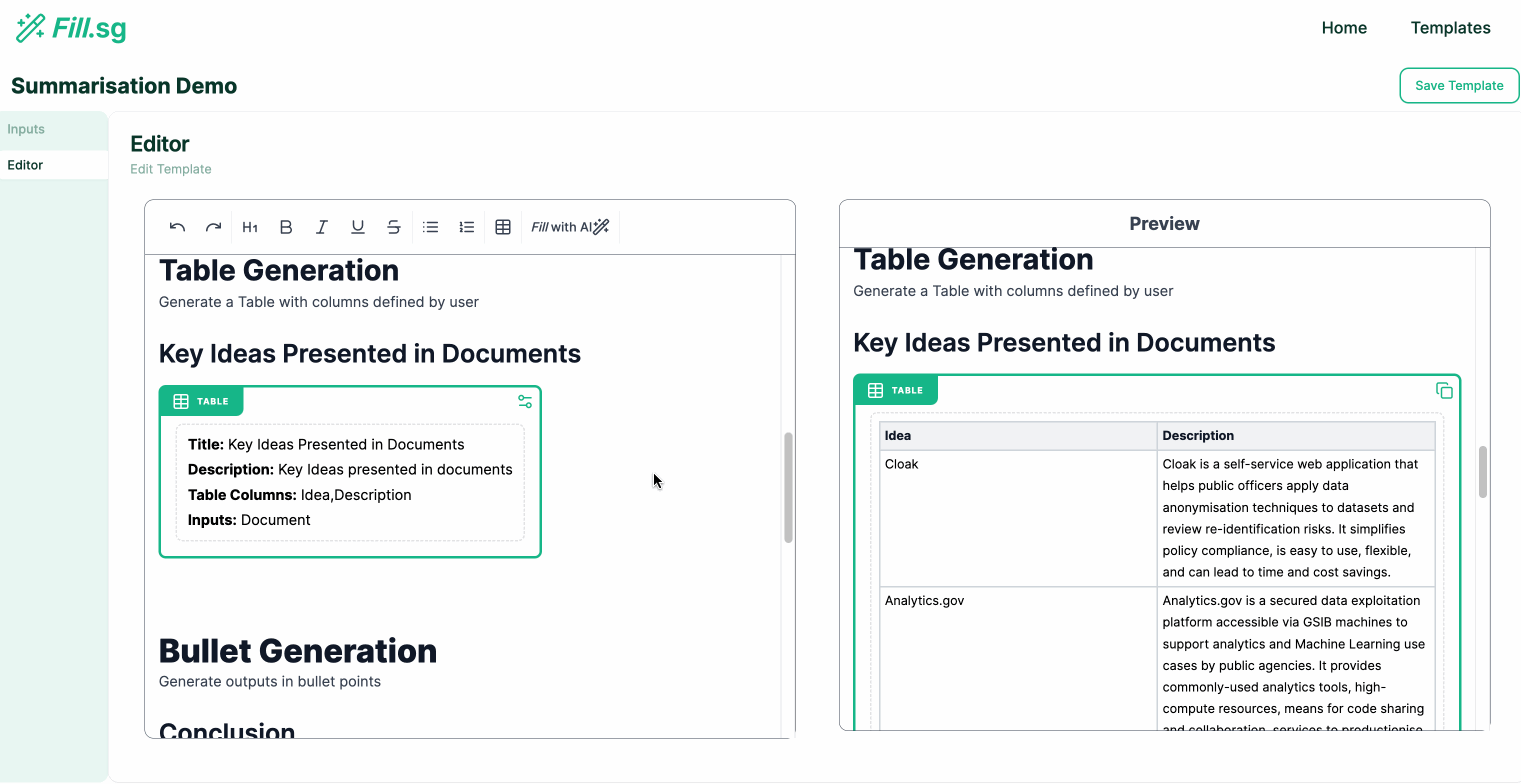
Task: Go to the Home page
Action: [1344, 28]
